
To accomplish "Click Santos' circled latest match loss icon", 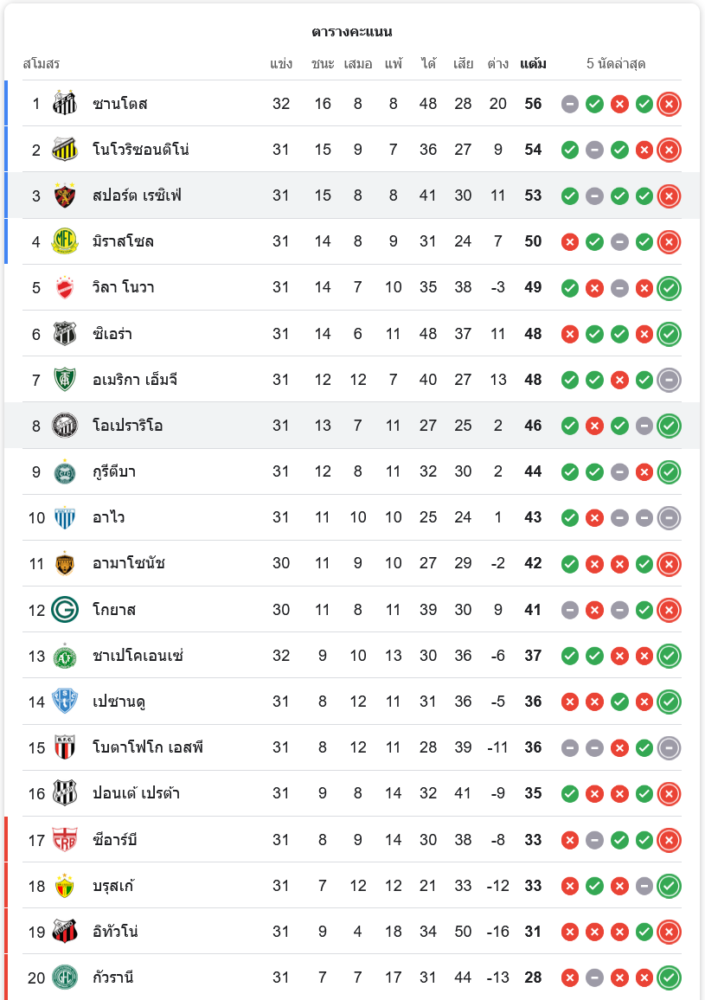I will coord(669,103).
